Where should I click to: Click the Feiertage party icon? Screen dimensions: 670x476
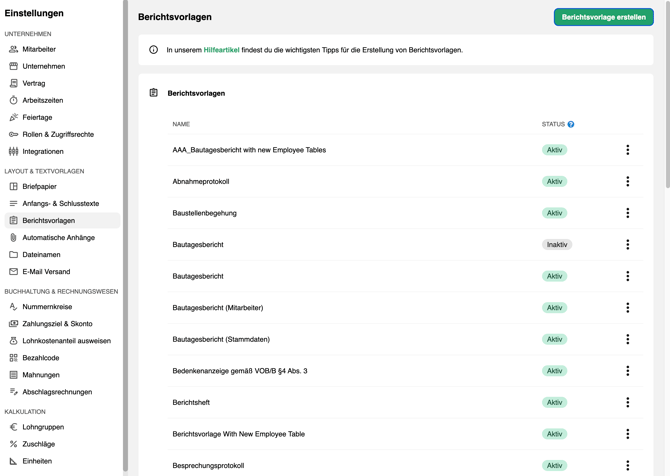coord(14,117)
